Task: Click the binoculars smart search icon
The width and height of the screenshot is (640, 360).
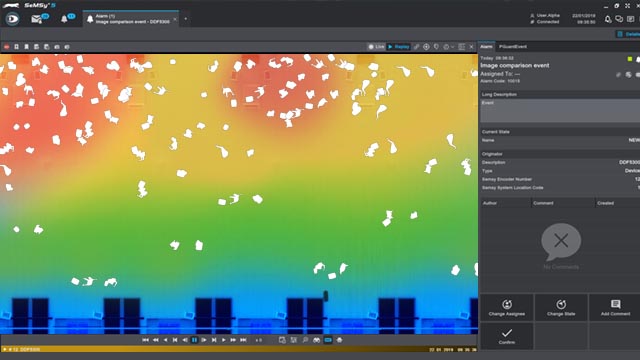Action: pos(316,340)
